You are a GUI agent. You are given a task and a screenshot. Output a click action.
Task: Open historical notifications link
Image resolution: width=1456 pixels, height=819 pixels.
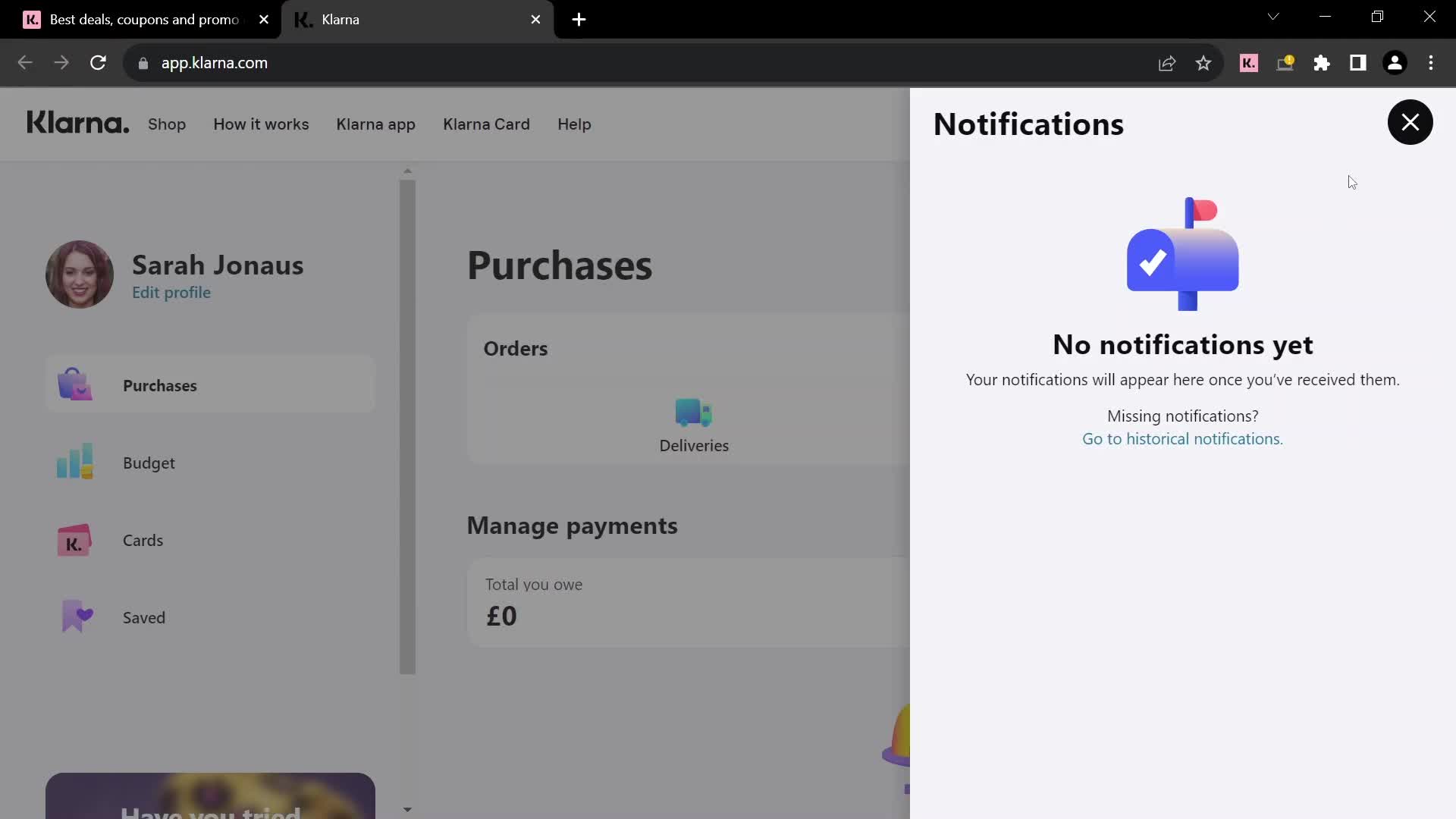(x=1182, y=439)
